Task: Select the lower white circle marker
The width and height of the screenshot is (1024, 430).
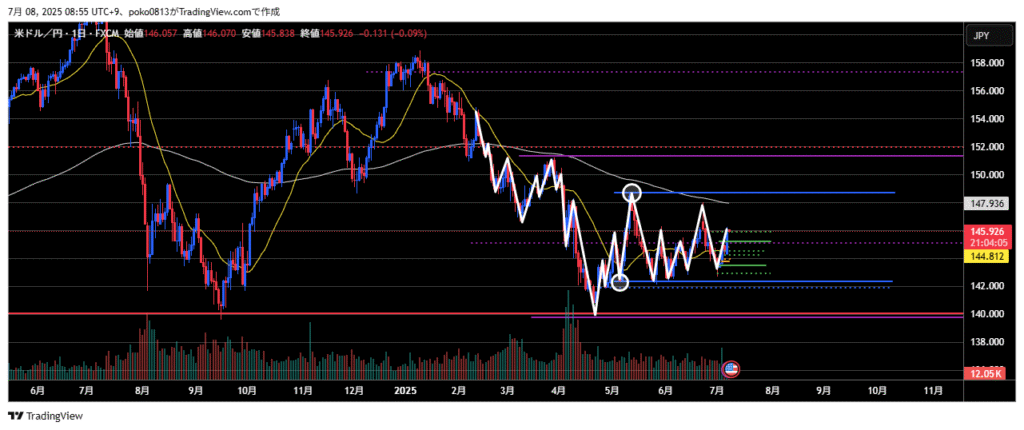Action: coord(619,283)
